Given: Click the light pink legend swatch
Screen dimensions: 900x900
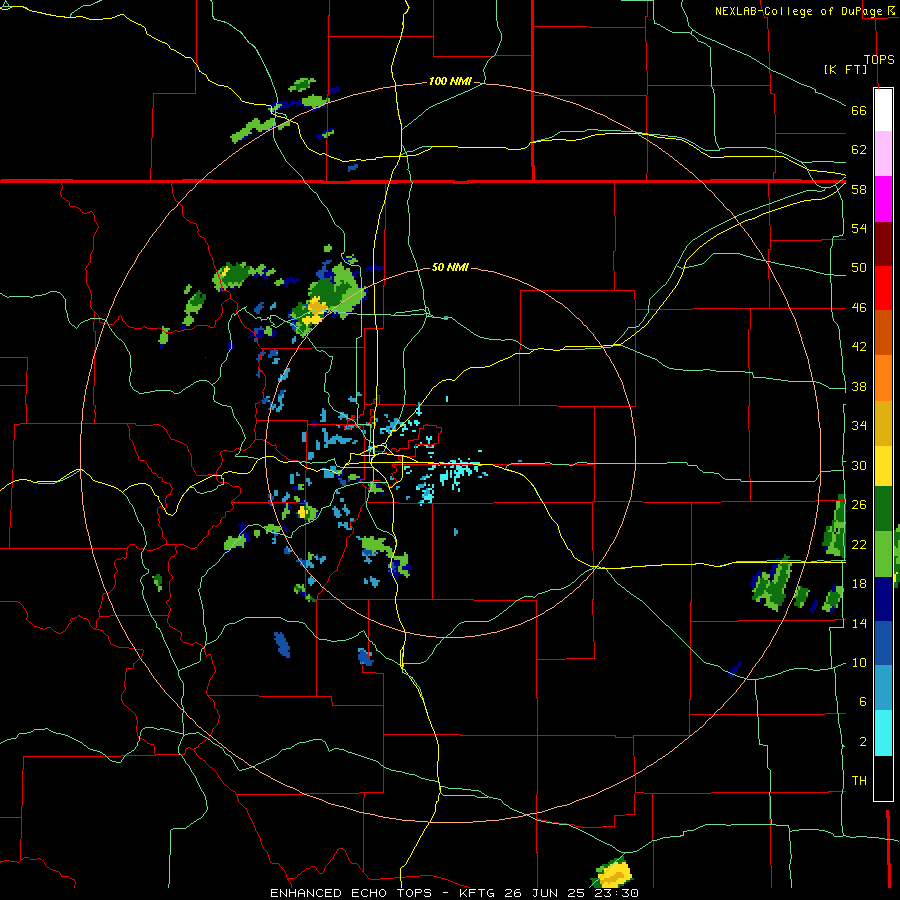Looking at the screenshot, I should tap(883, 153).
